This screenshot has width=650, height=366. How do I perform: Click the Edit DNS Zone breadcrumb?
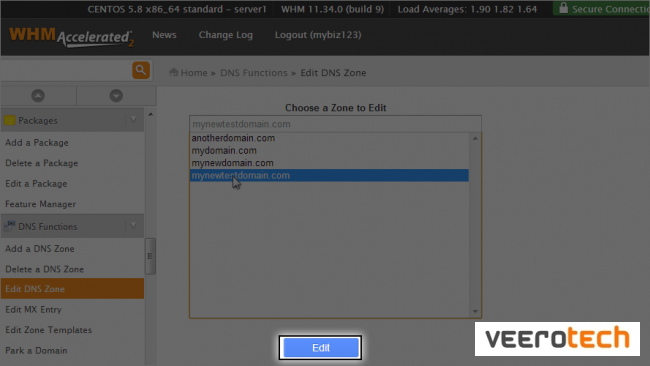[x=333, y=73]
